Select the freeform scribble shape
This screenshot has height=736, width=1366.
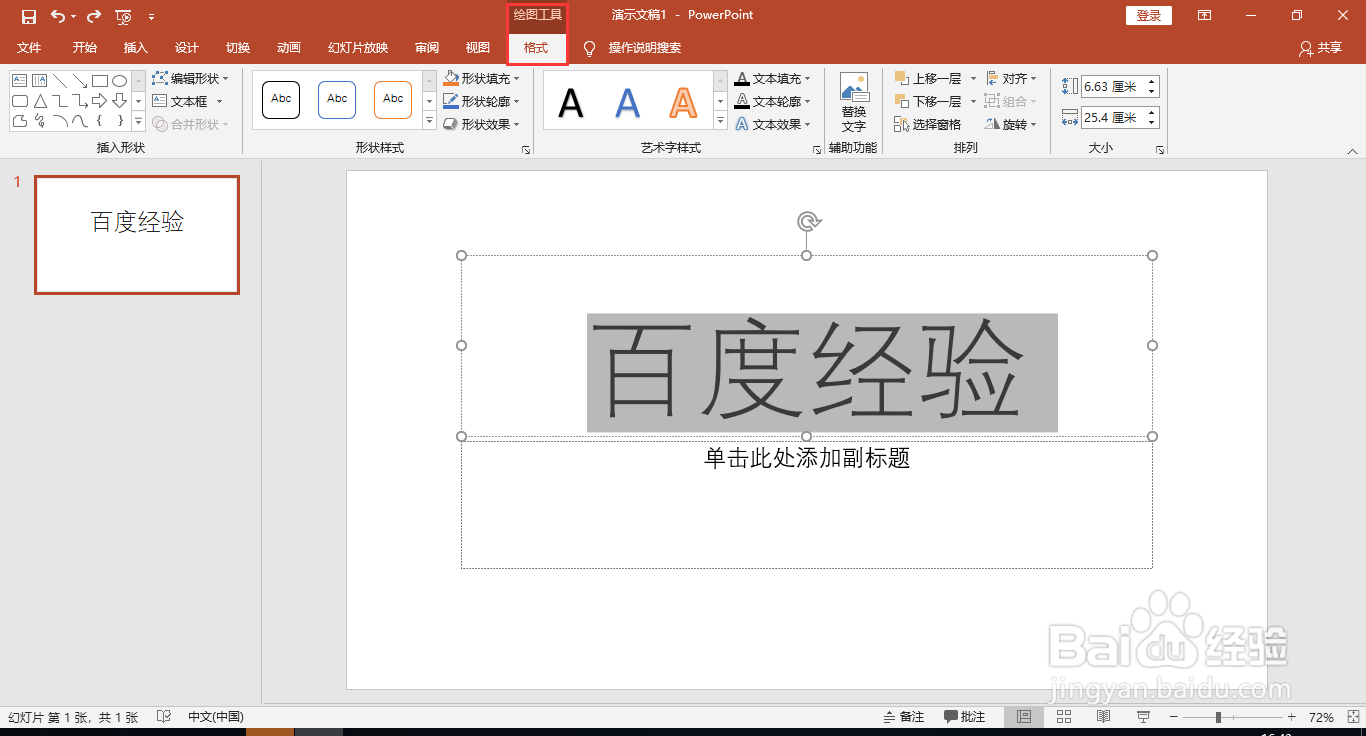tap(40, 121)
